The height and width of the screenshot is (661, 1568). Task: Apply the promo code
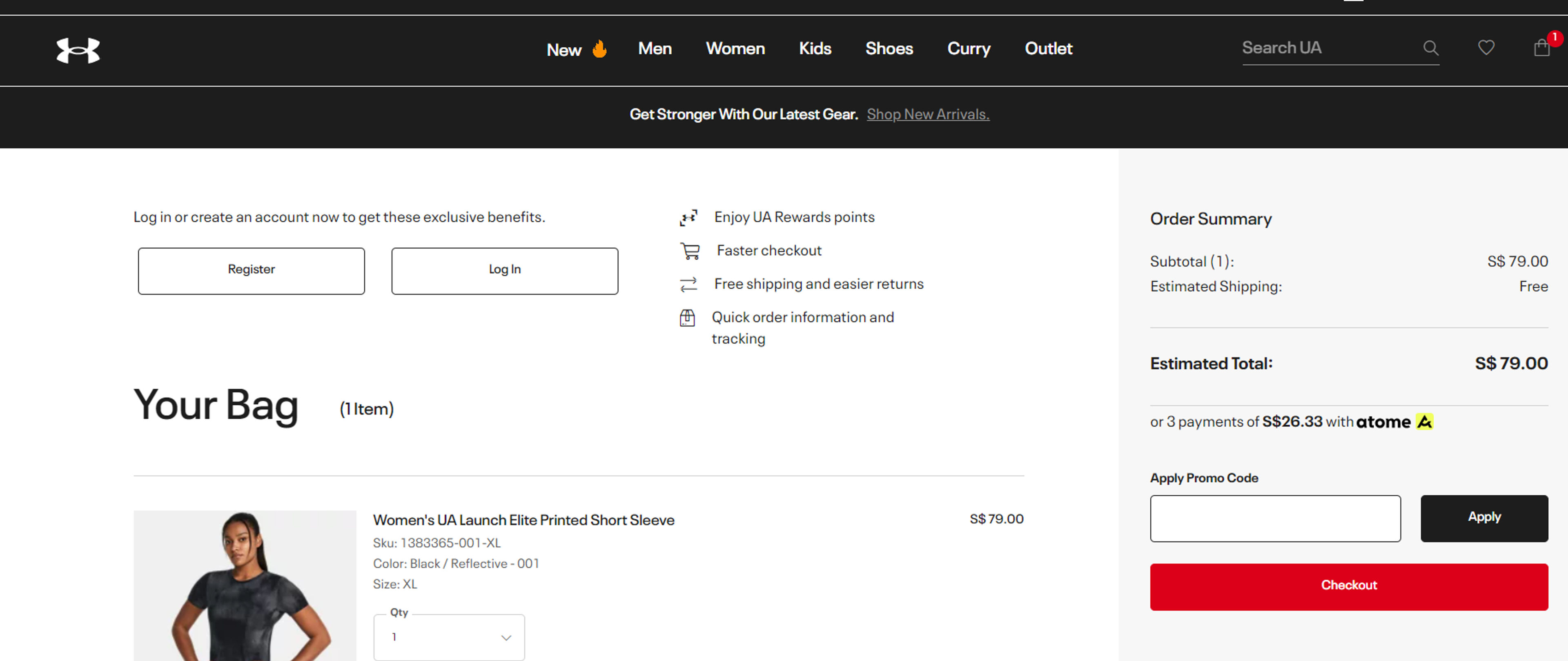(1484, 518)
